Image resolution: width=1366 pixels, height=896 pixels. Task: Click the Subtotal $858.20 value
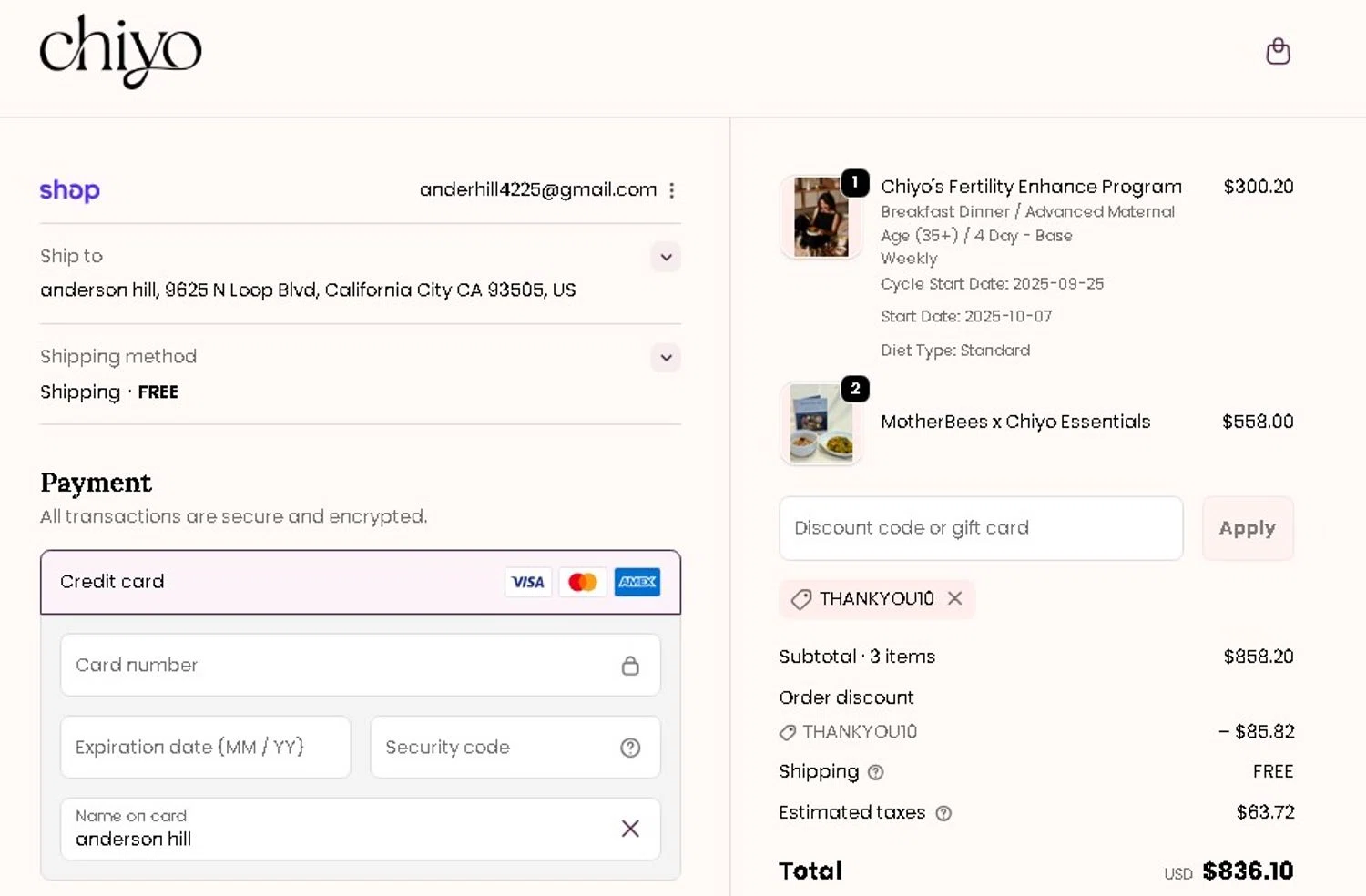click(1259, 657)
